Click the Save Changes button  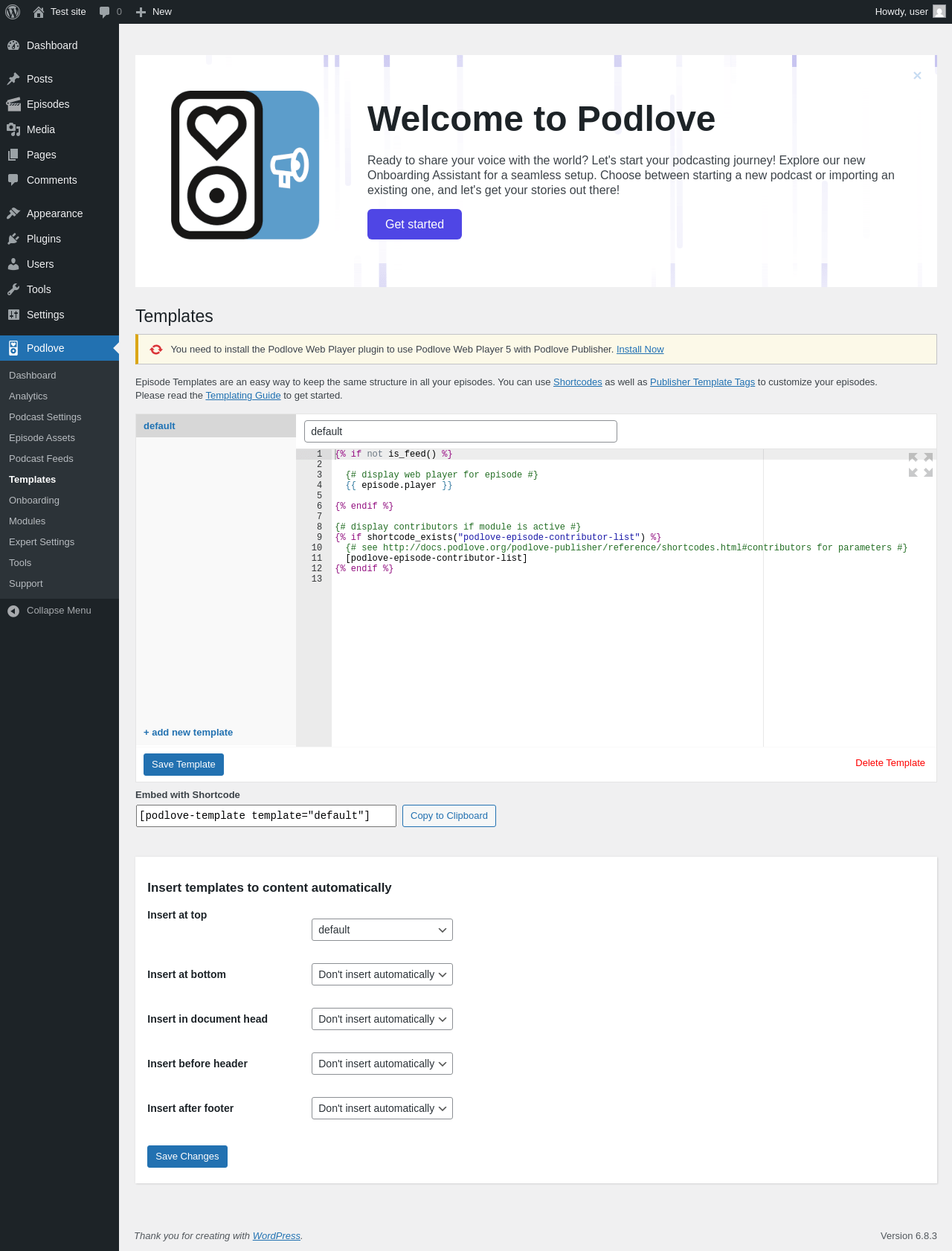click(187, 1157)
